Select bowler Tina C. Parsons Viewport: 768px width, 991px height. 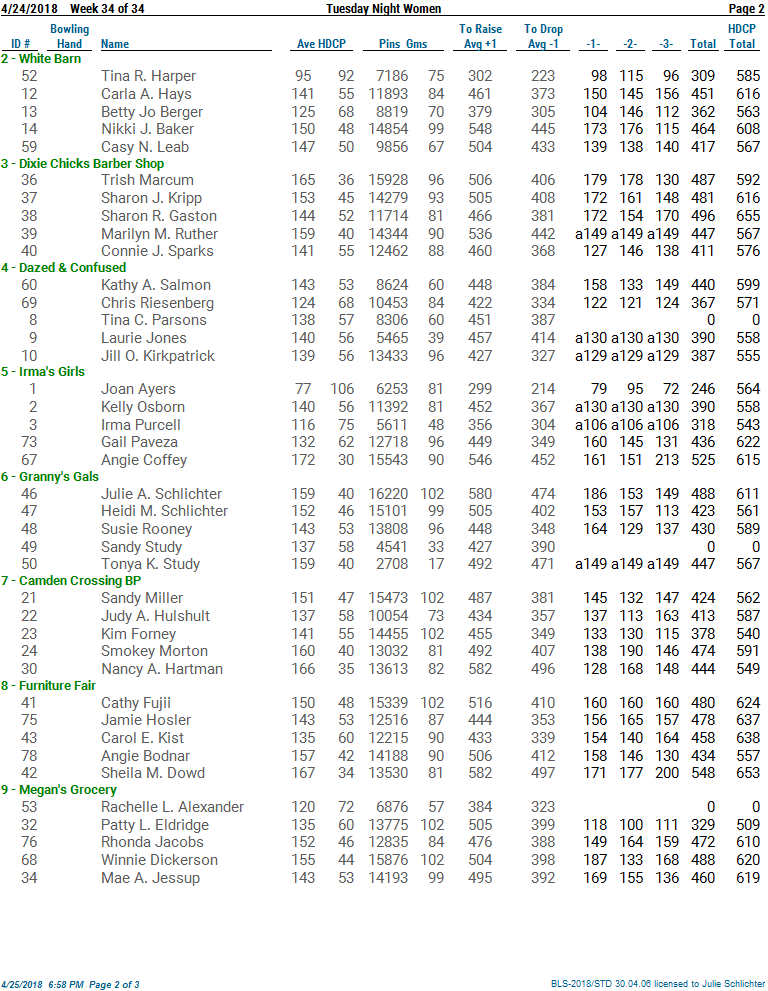154,320
